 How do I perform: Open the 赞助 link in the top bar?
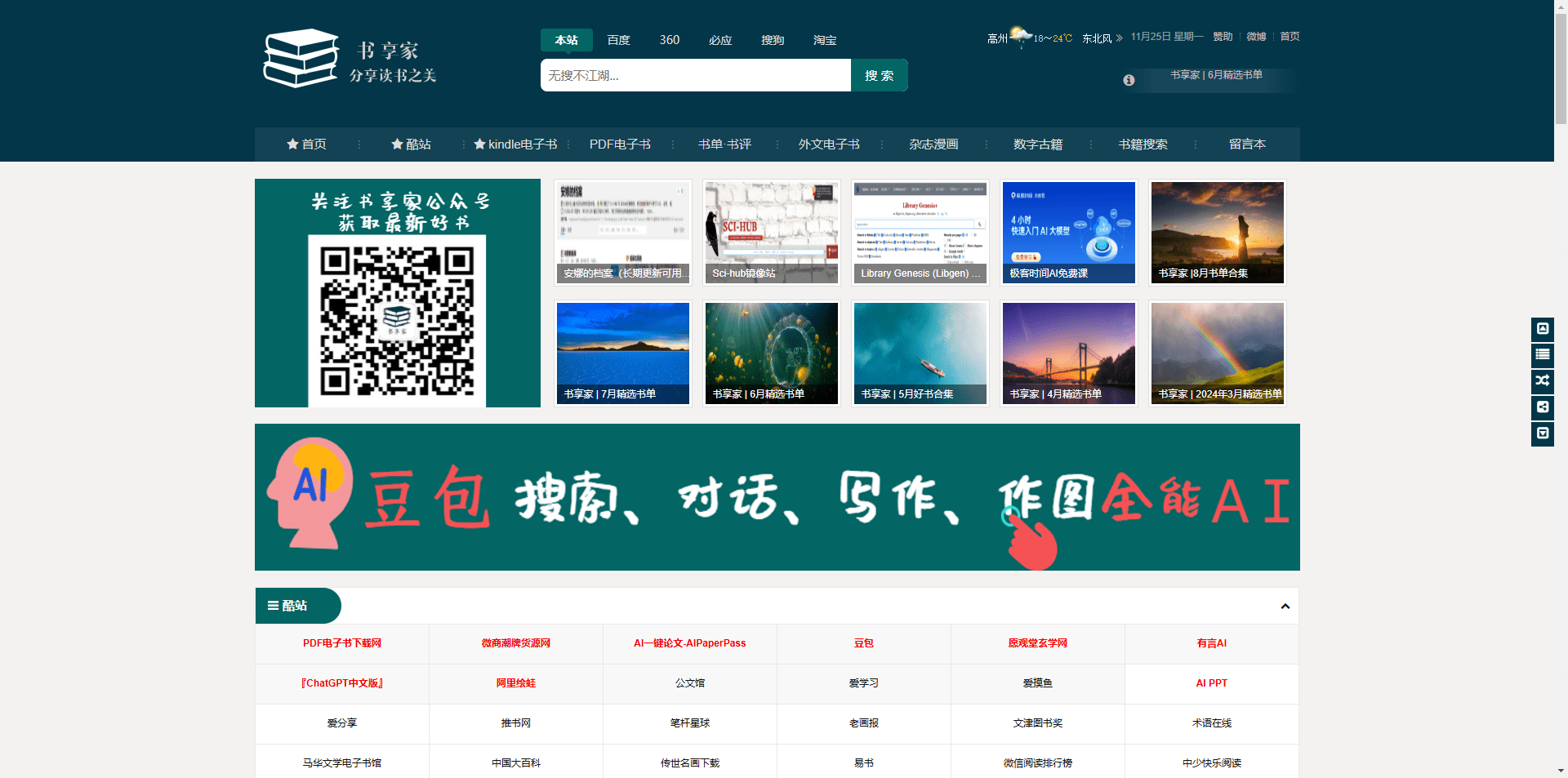pos(1223,36)
